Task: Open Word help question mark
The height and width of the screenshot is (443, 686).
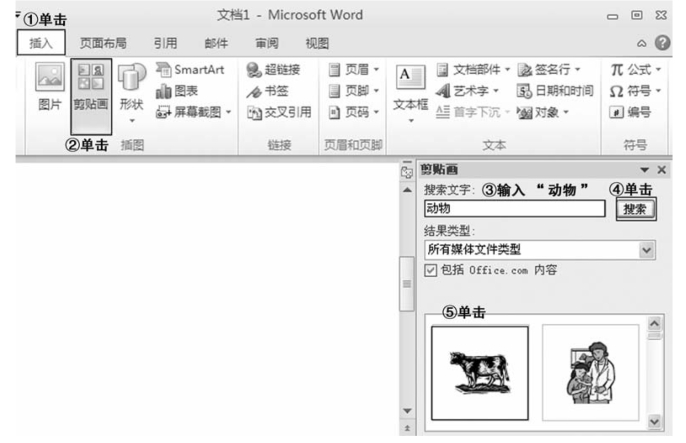Action: click(662, 43)
